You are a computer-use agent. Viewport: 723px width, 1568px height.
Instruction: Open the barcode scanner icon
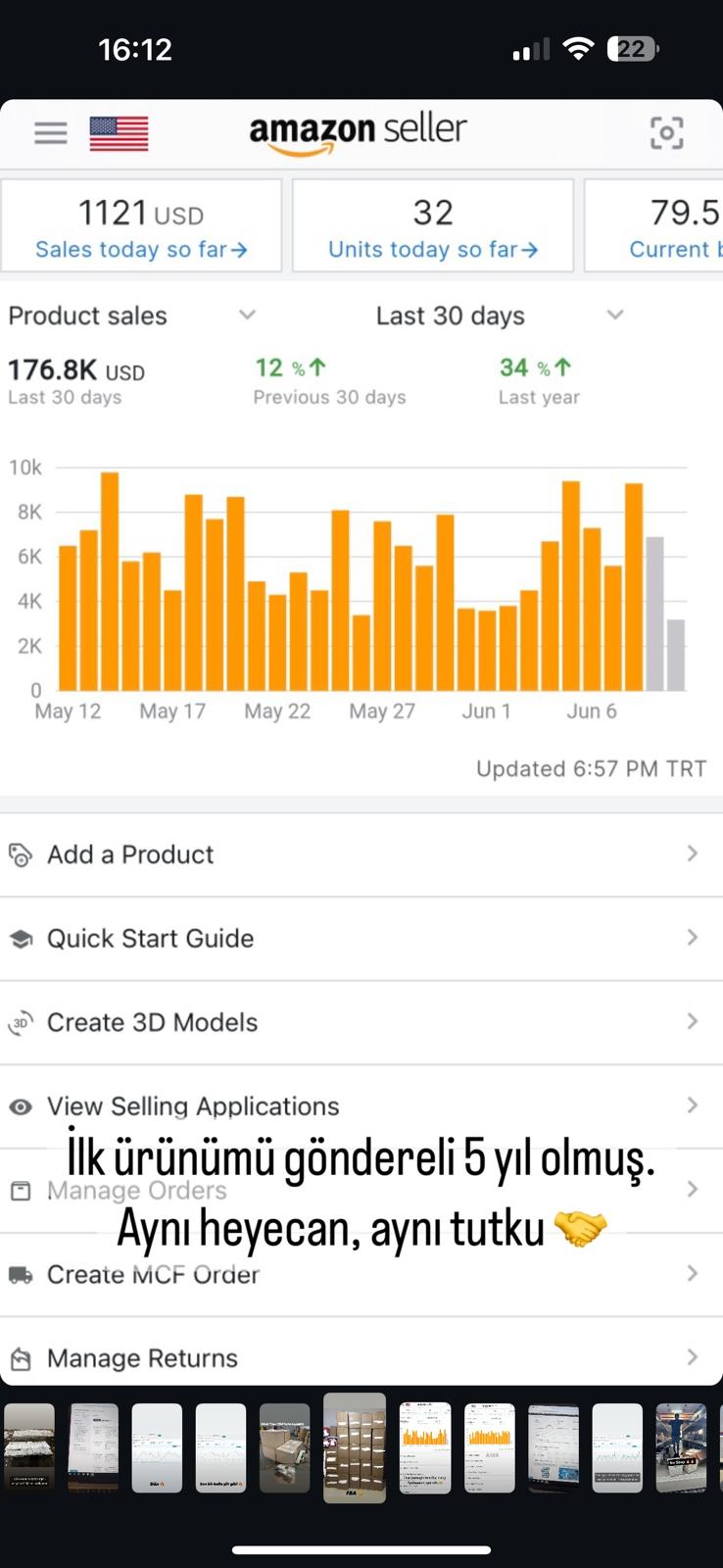[x=667, y=132]
